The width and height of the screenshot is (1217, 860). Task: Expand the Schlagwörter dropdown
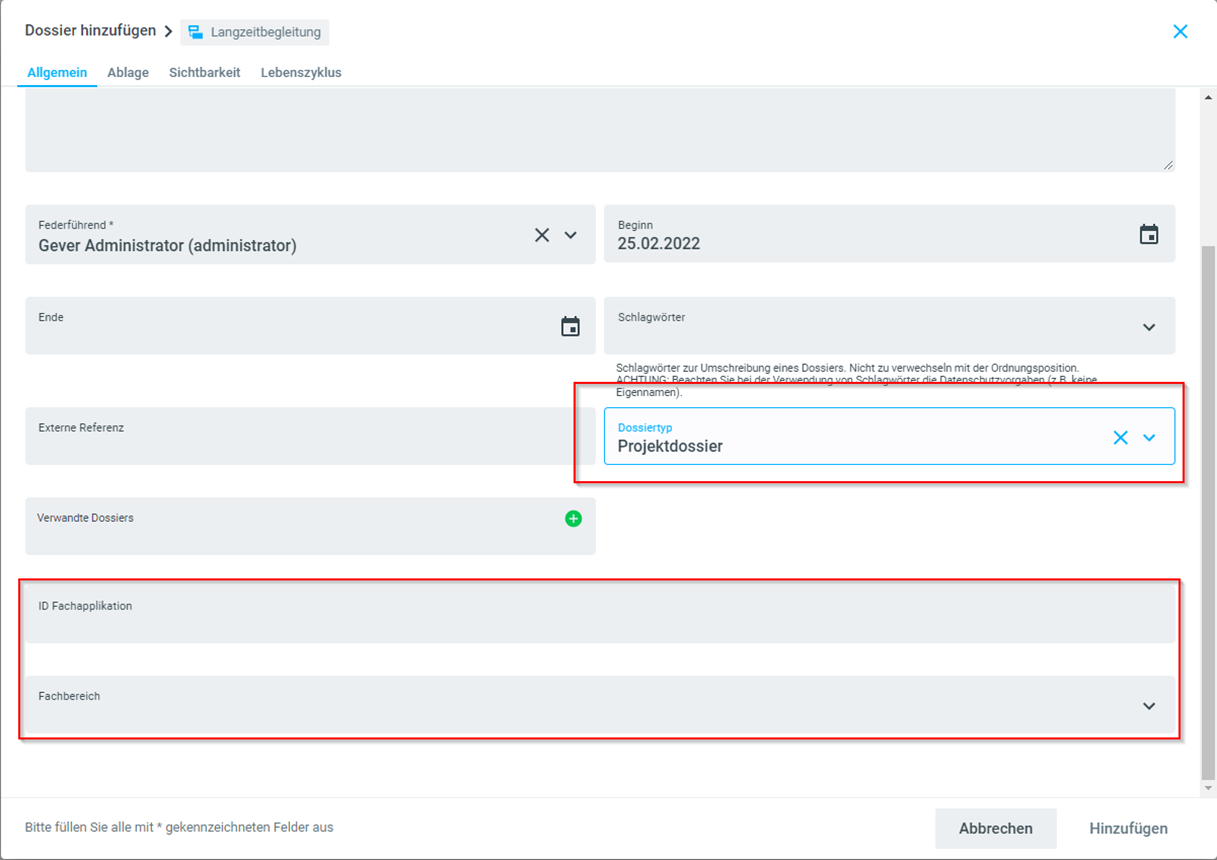pos(1149,327)
